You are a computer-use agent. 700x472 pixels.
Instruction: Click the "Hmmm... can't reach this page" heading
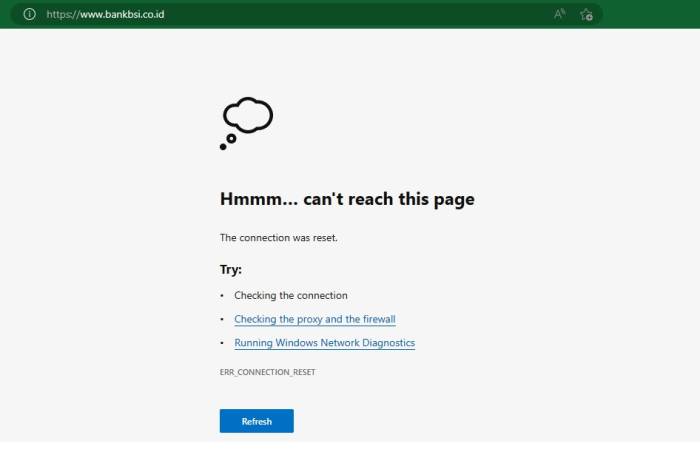tap(347, 199)
